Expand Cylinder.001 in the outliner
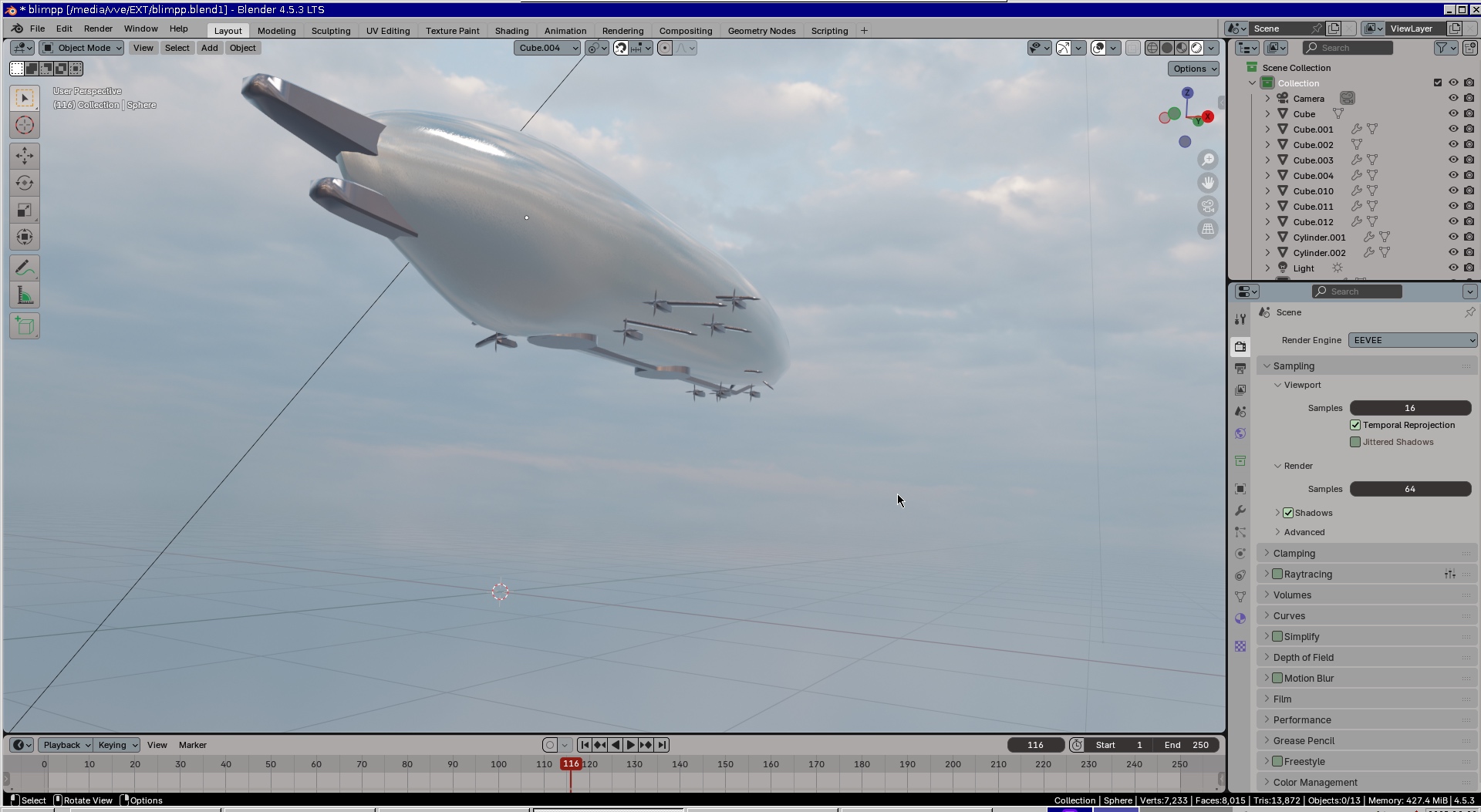 pos(1267,238)
